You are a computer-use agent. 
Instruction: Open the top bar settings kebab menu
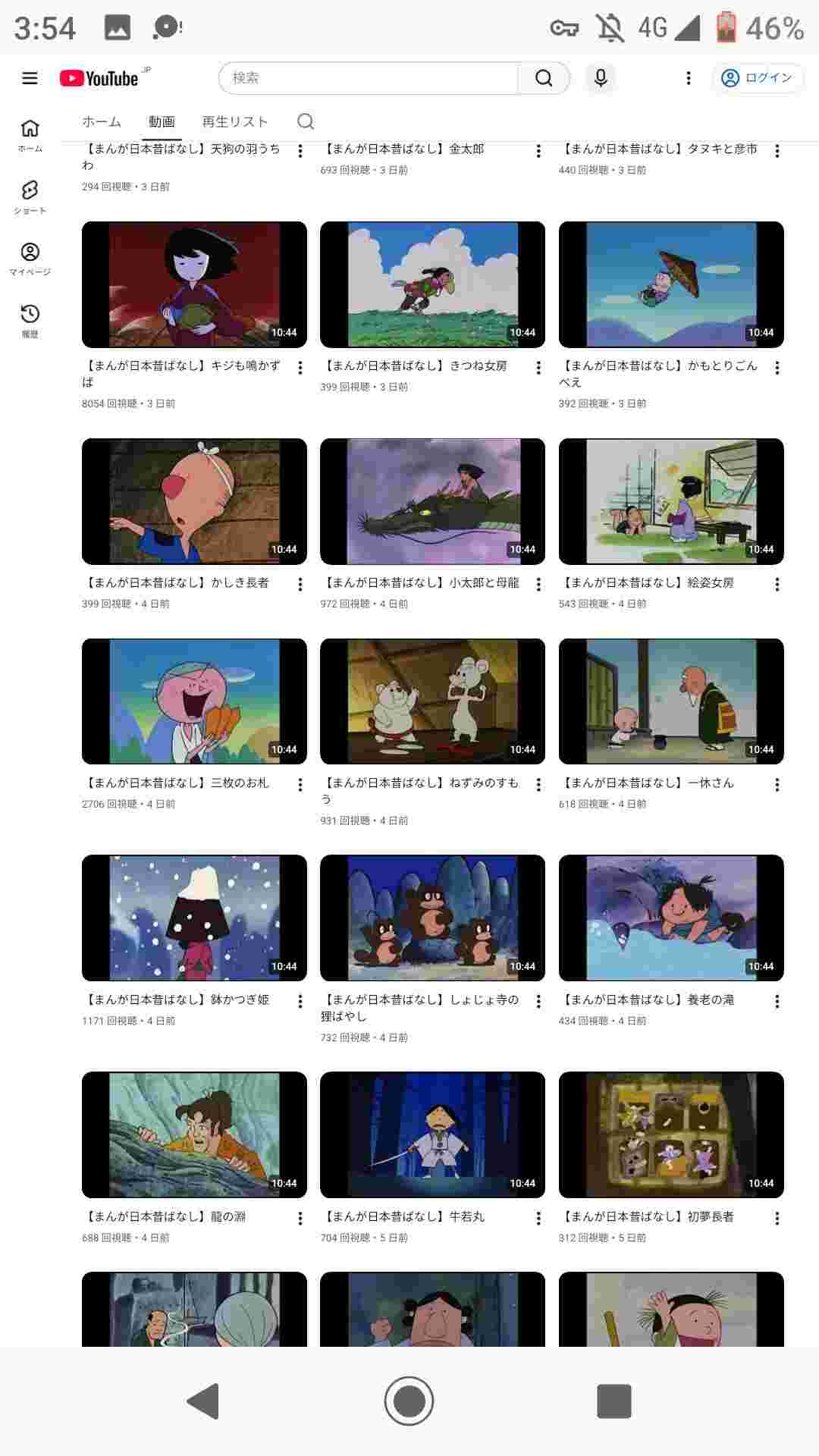coord(689,78)
